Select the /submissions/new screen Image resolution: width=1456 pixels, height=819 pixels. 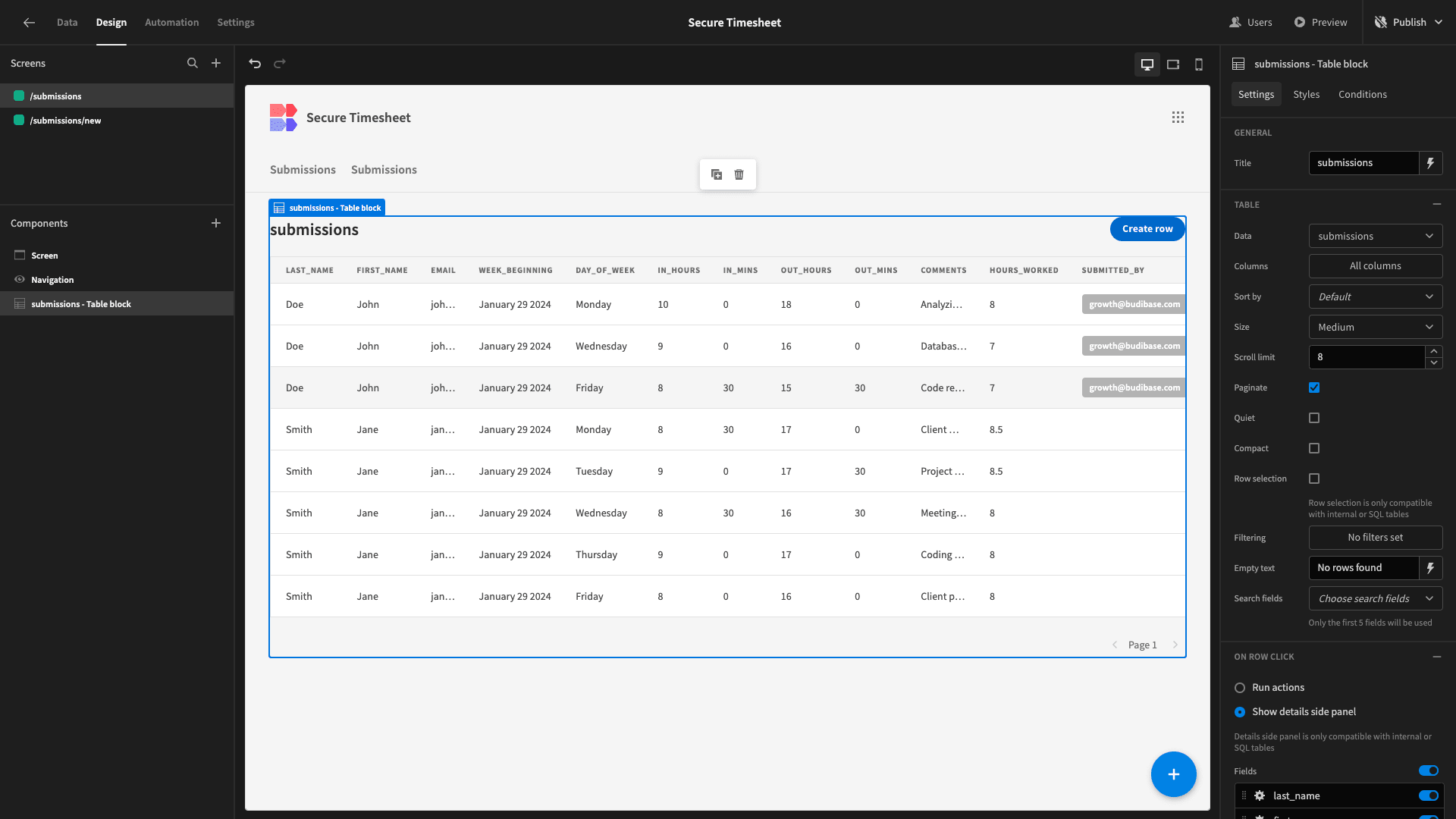coord(117,121)
